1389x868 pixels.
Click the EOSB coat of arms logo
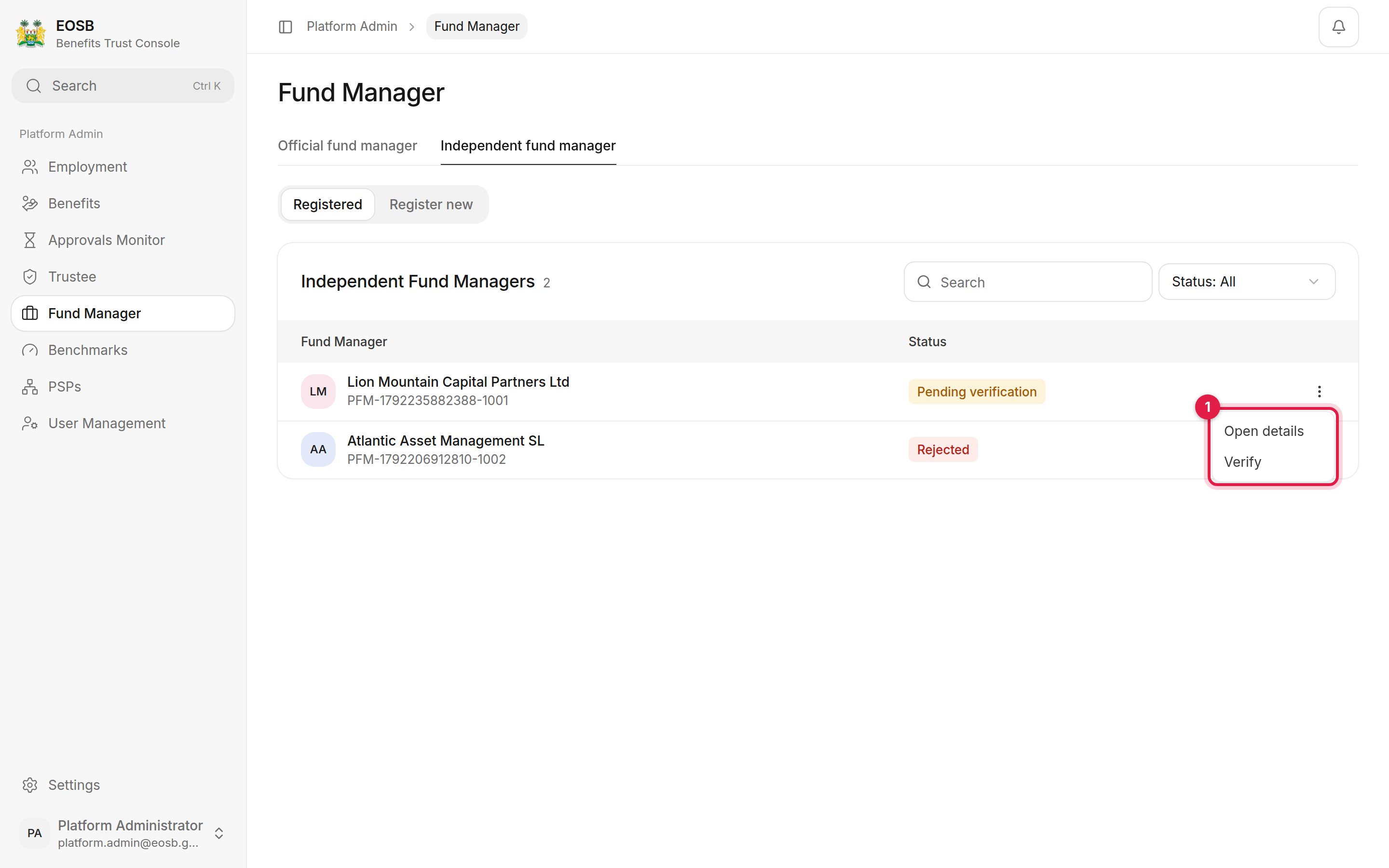click(30, 33)
